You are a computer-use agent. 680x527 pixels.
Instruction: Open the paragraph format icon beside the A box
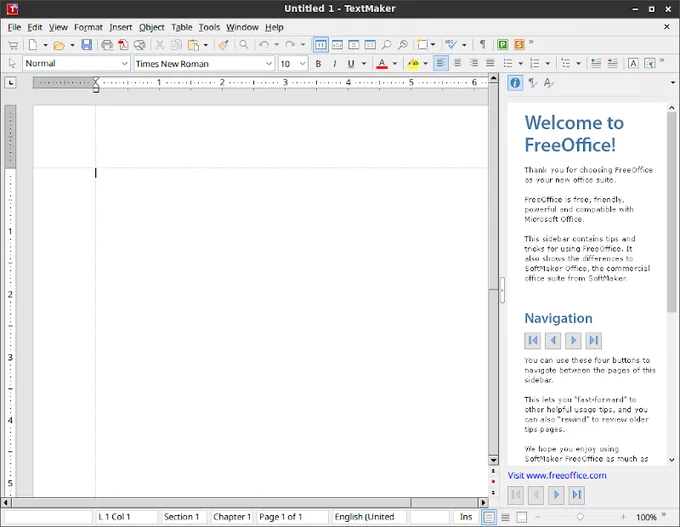[650, 63]
